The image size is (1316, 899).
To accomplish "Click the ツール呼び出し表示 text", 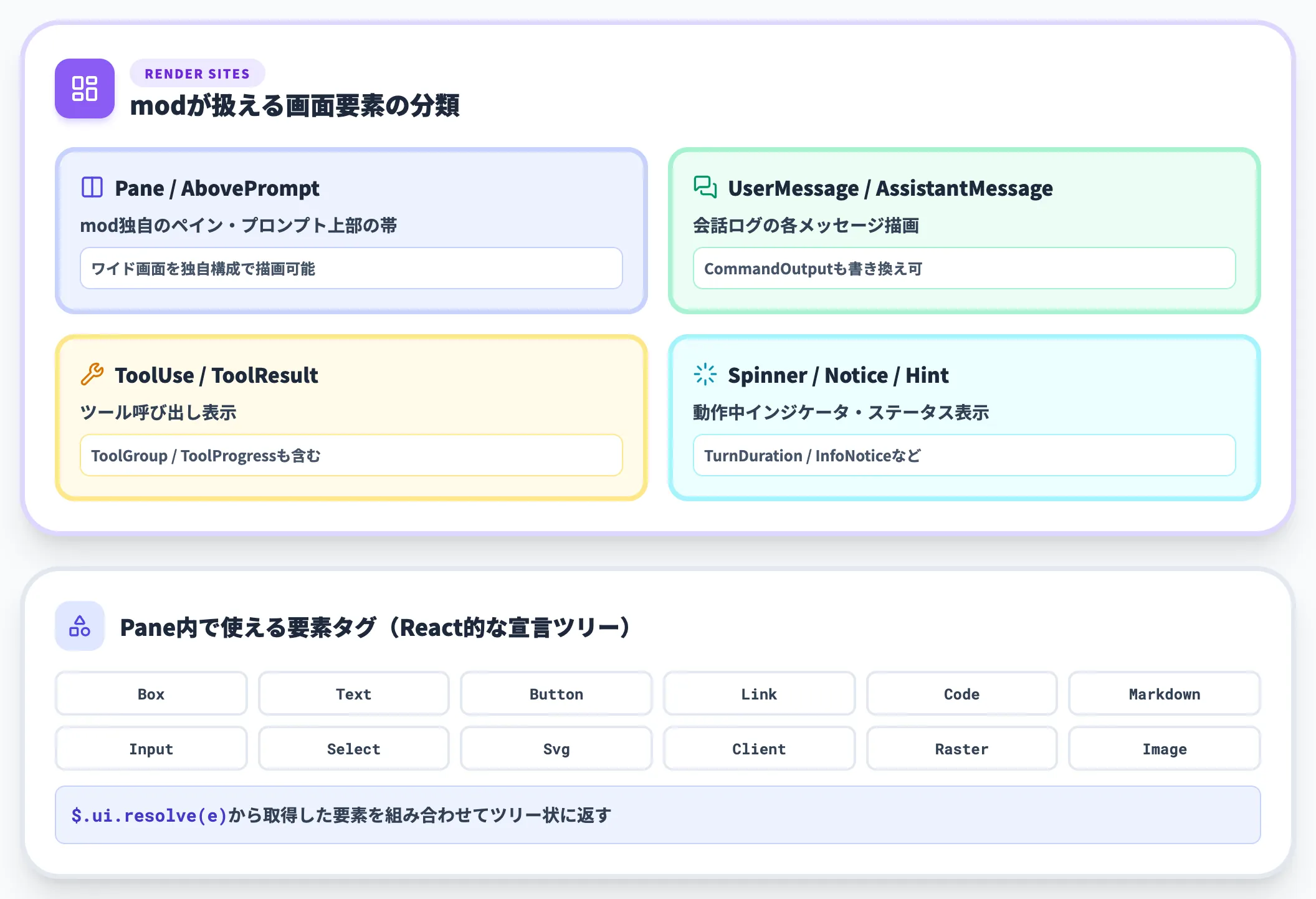I will [158, 412].
